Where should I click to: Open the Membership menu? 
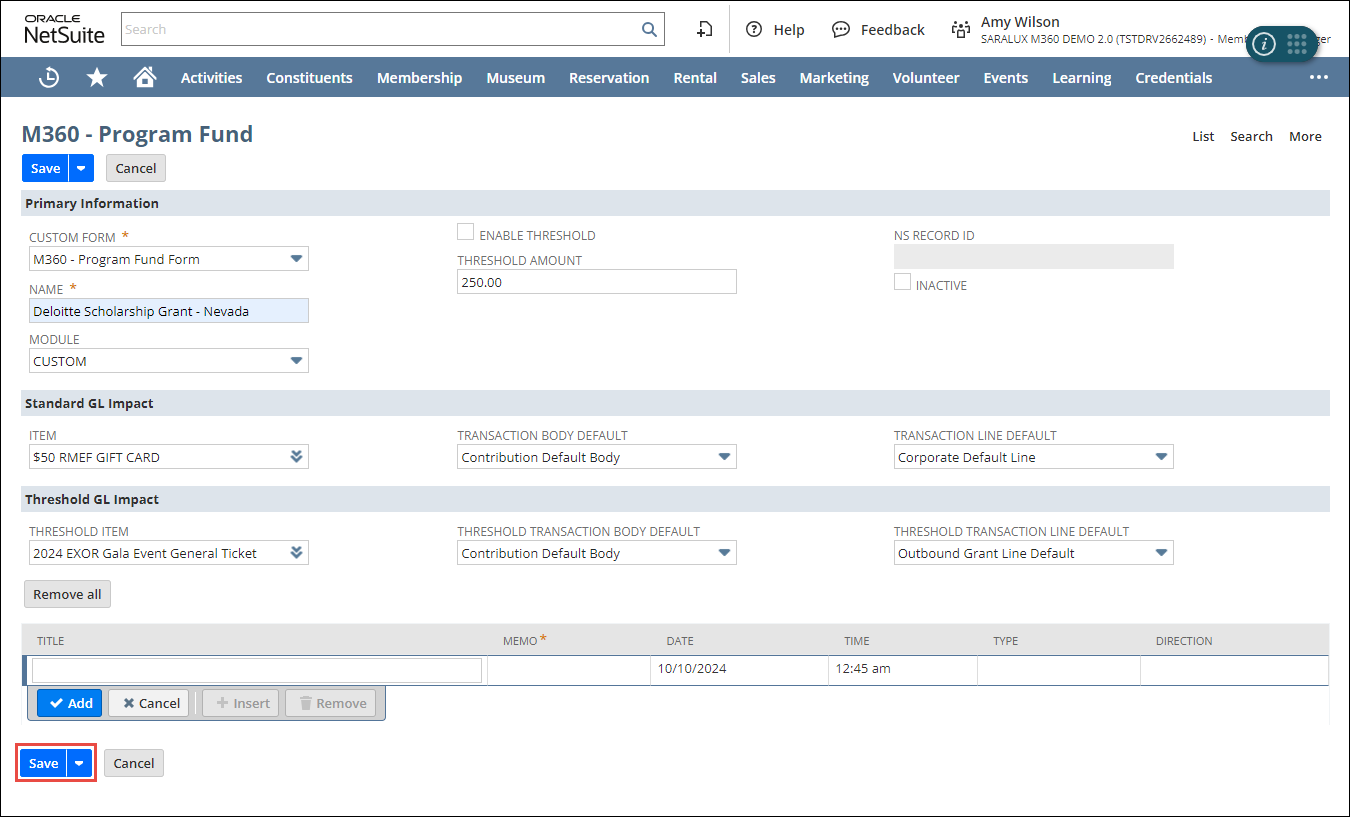point(419,77)
